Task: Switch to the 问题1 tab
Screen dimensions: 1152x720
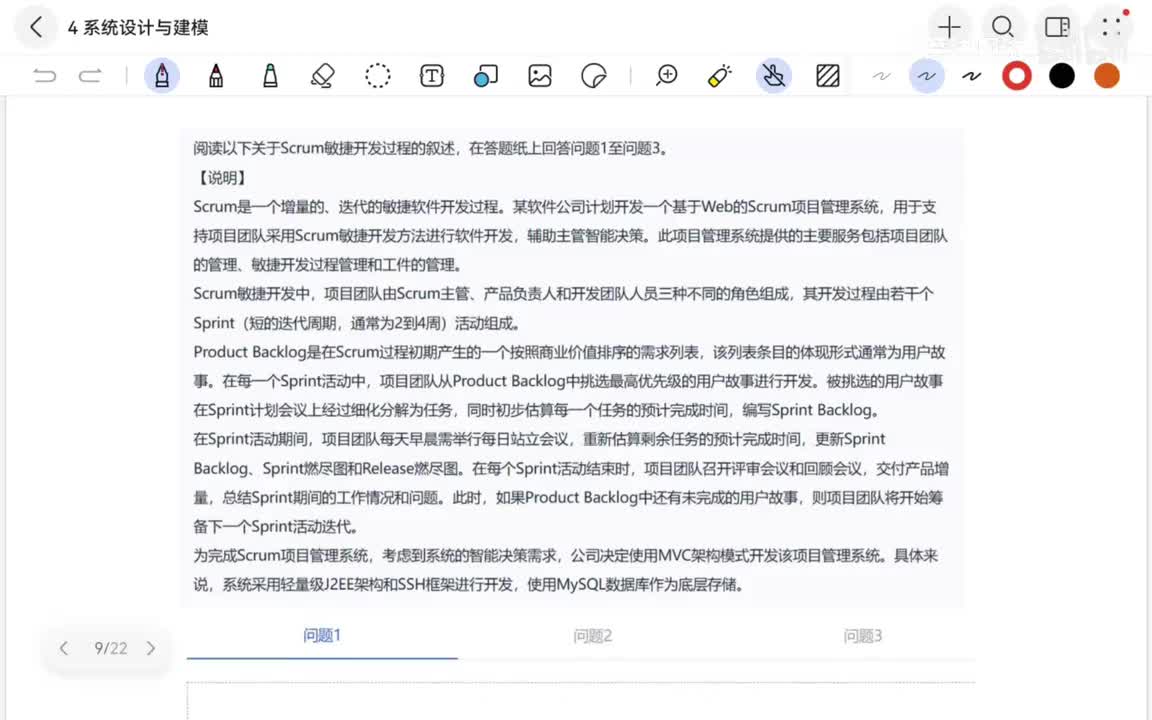Action: (322, 636)
